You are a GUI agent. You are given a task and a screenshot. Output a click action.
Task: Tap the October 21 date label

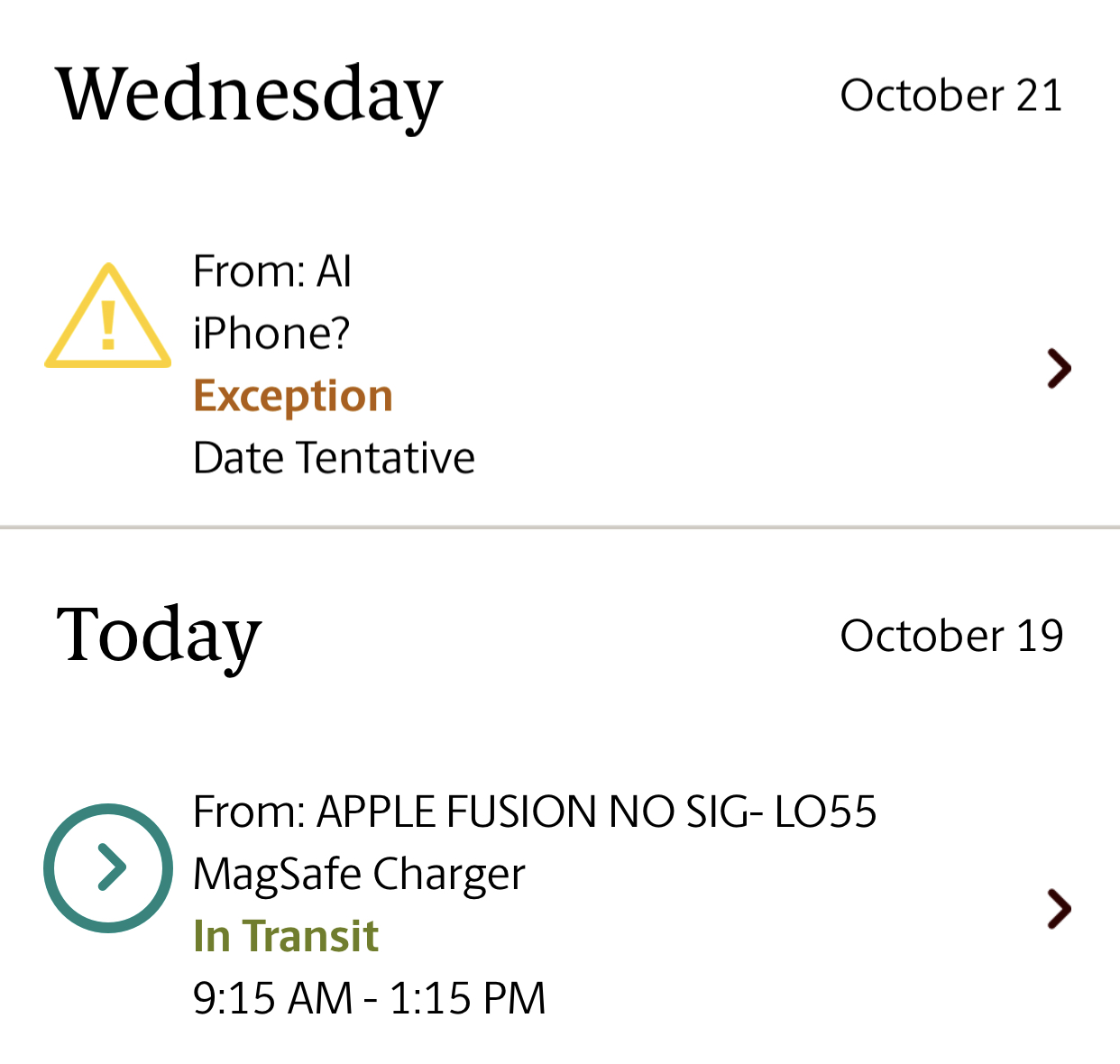tap(951, 96)
